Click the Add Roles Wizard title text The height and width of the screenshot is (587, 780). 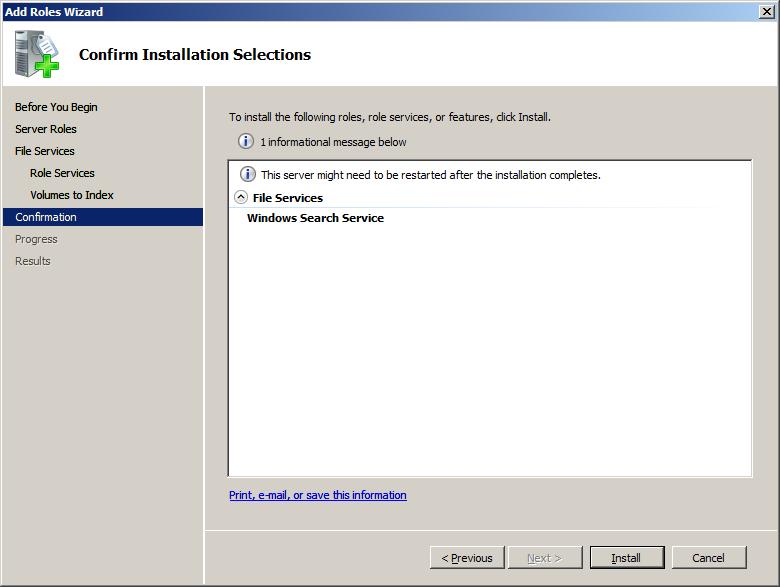click(54, 11)
